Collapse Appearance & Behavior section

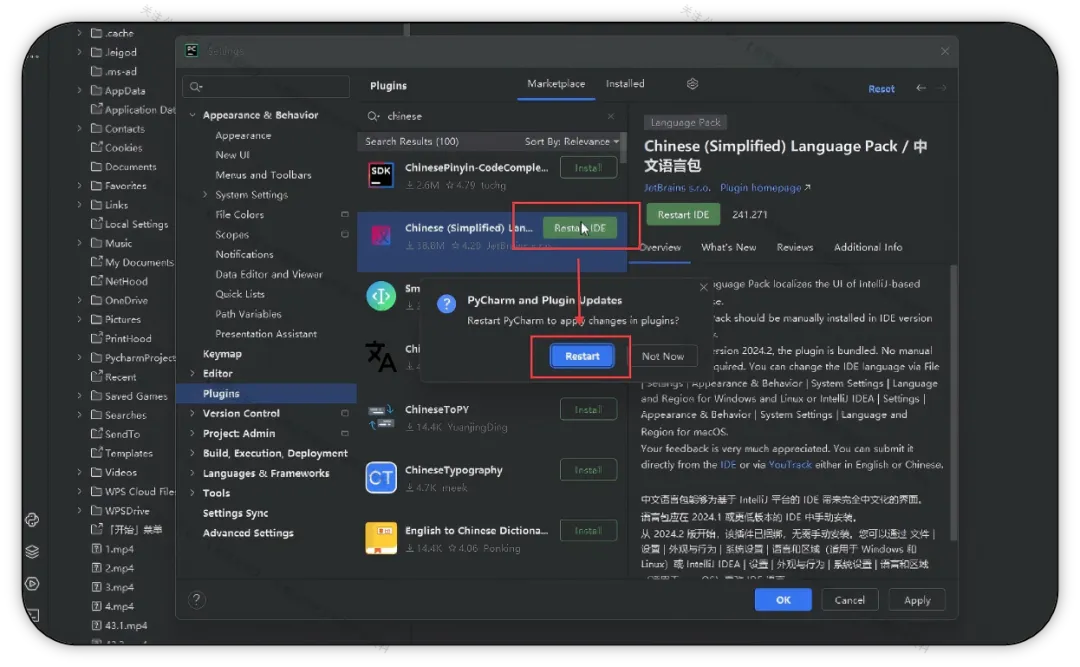(x=192, y=115)
